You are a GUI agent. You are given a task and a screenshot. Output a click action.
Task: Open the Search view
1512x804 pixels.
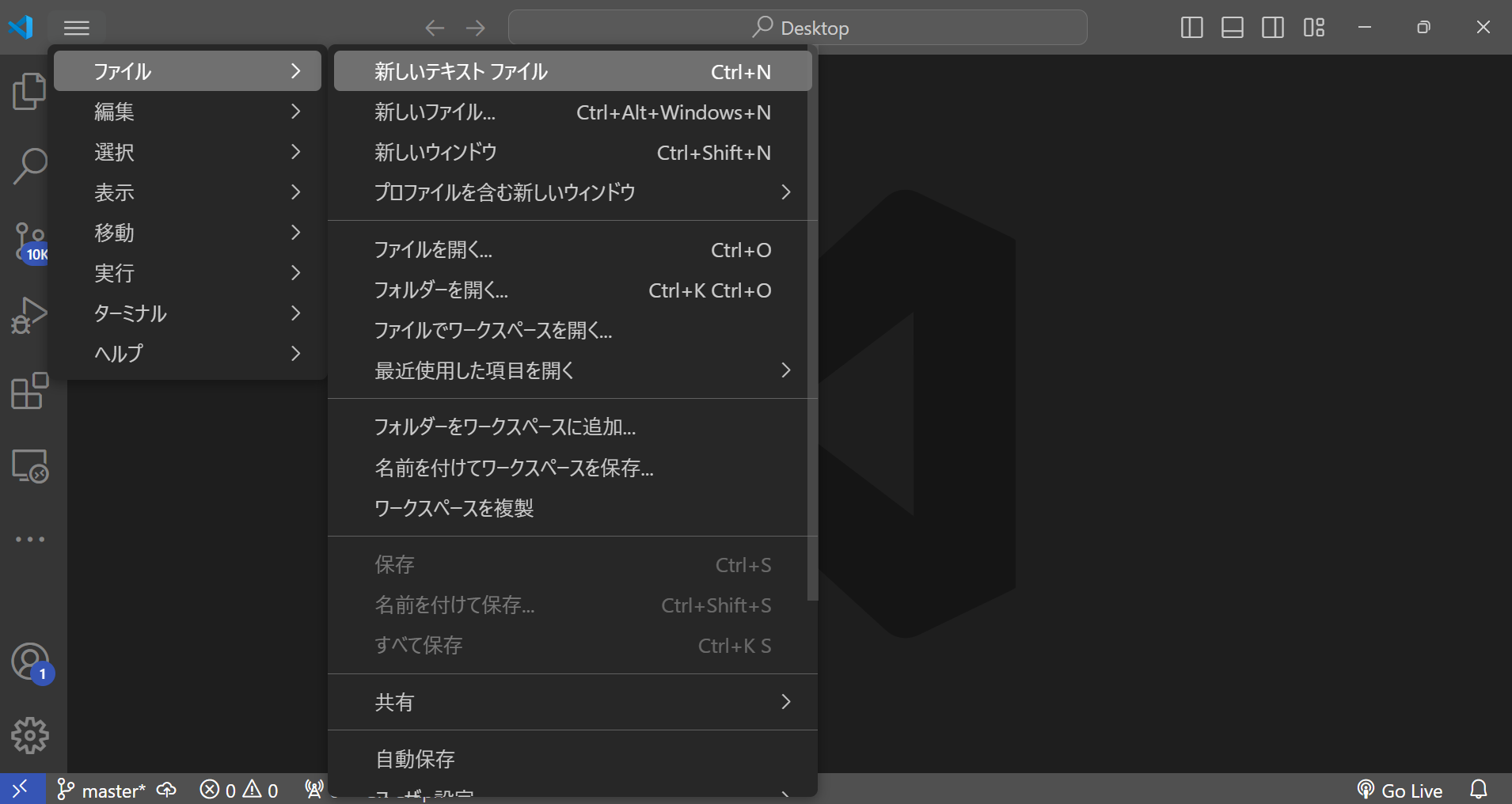tap(29, 166)
